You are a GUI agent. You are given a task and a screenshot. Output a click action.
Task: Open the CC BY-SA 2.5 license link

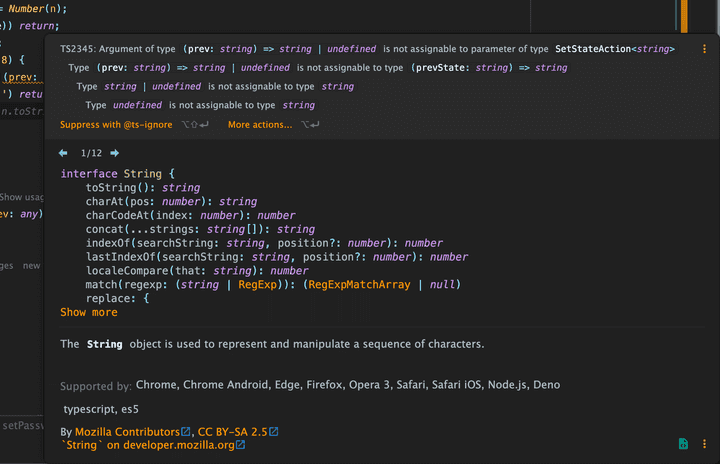tap(231, 432)
